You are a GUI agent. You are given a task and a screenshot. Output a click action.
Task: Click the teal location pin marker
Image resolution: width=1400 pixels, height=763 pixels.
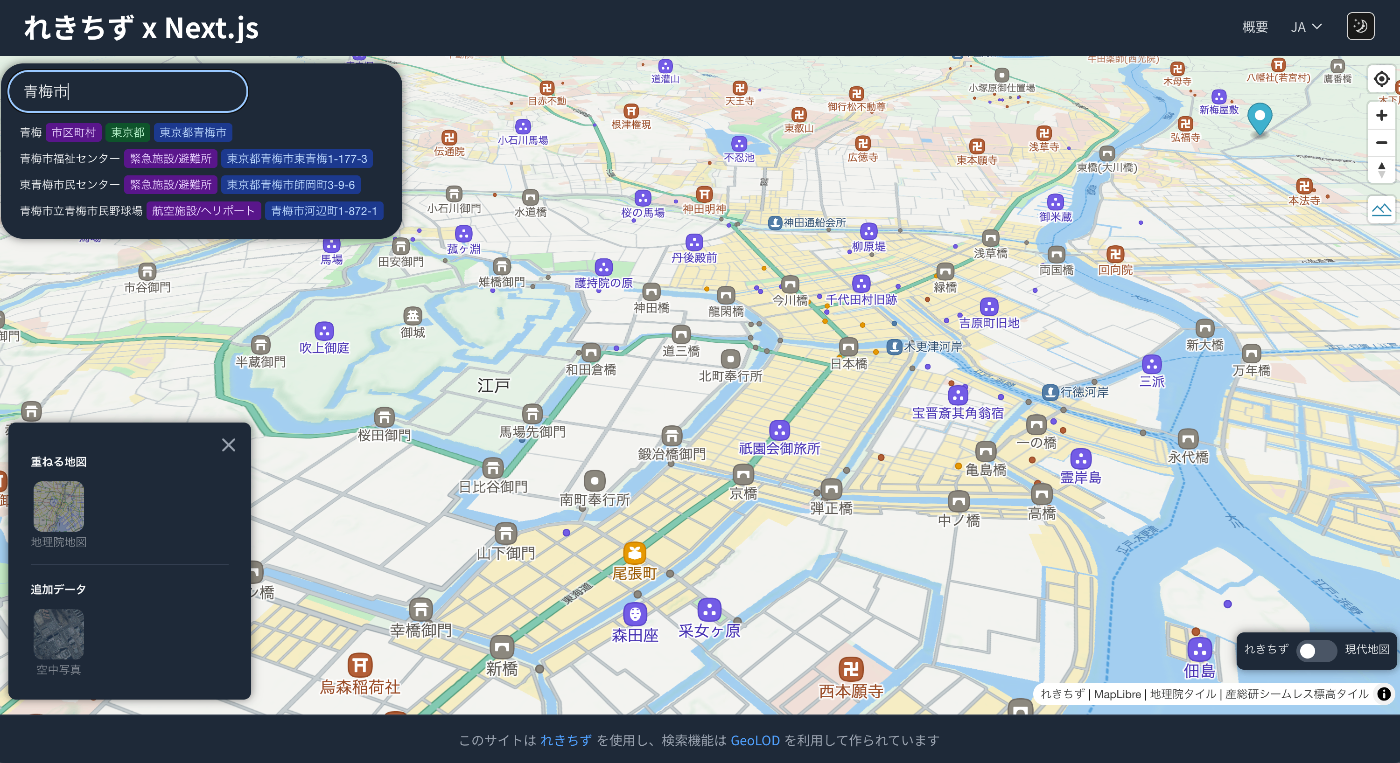point(1260,118)
